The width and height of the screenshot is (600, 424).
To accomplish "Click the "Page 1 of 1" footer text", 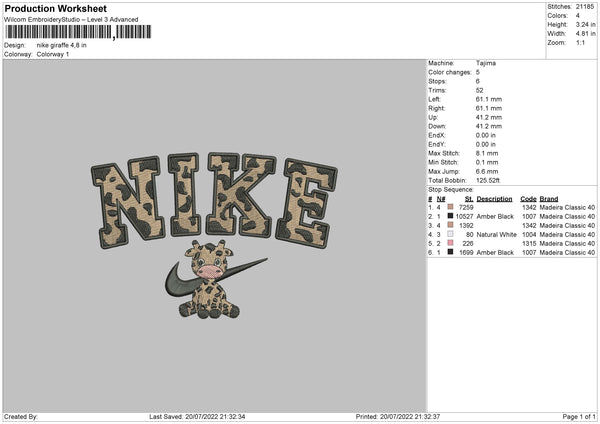I will [x=579, y=416].
